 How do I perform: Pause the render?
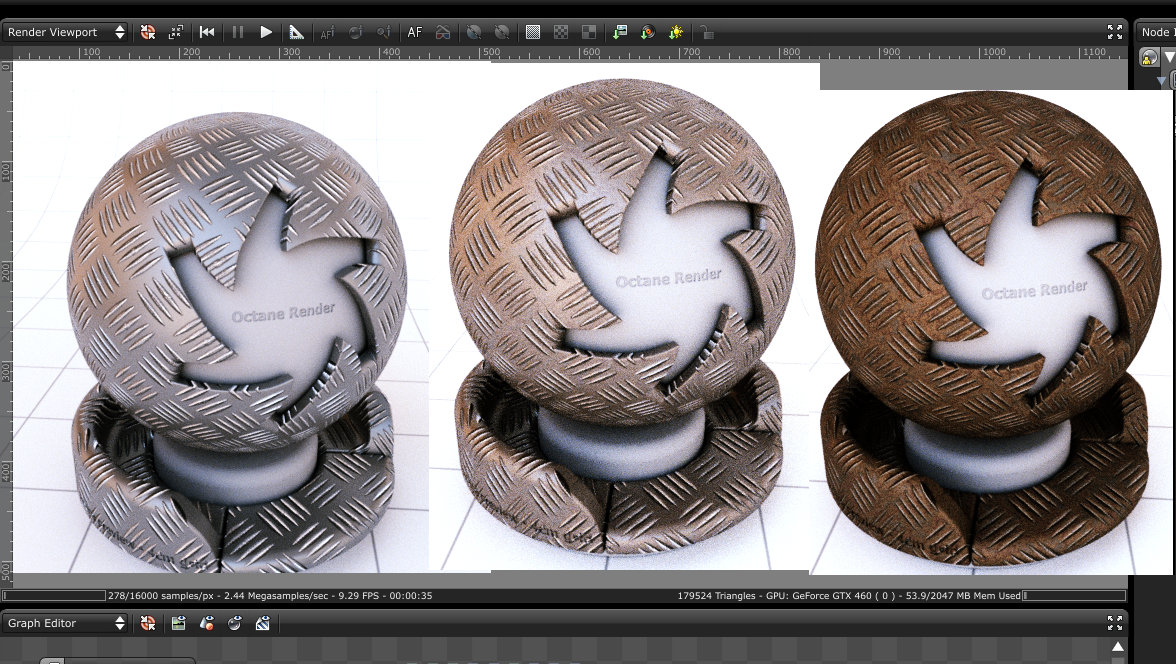click(238, 32)
